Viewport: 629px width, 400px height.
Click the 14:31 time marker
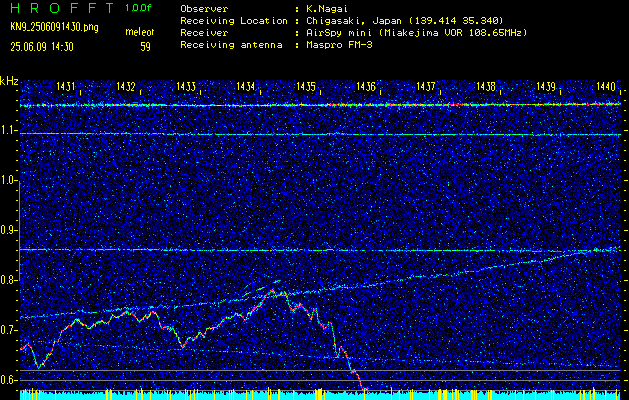pos(65,86)
